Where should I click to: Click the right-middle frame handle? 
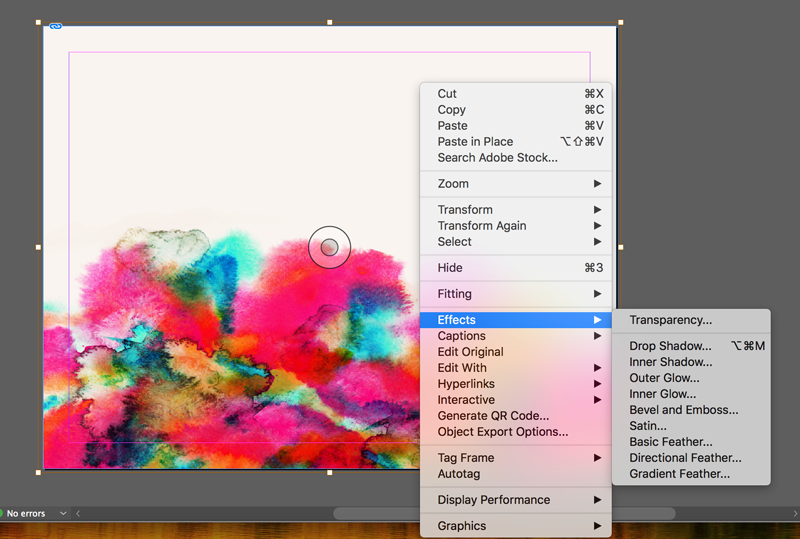620,247
